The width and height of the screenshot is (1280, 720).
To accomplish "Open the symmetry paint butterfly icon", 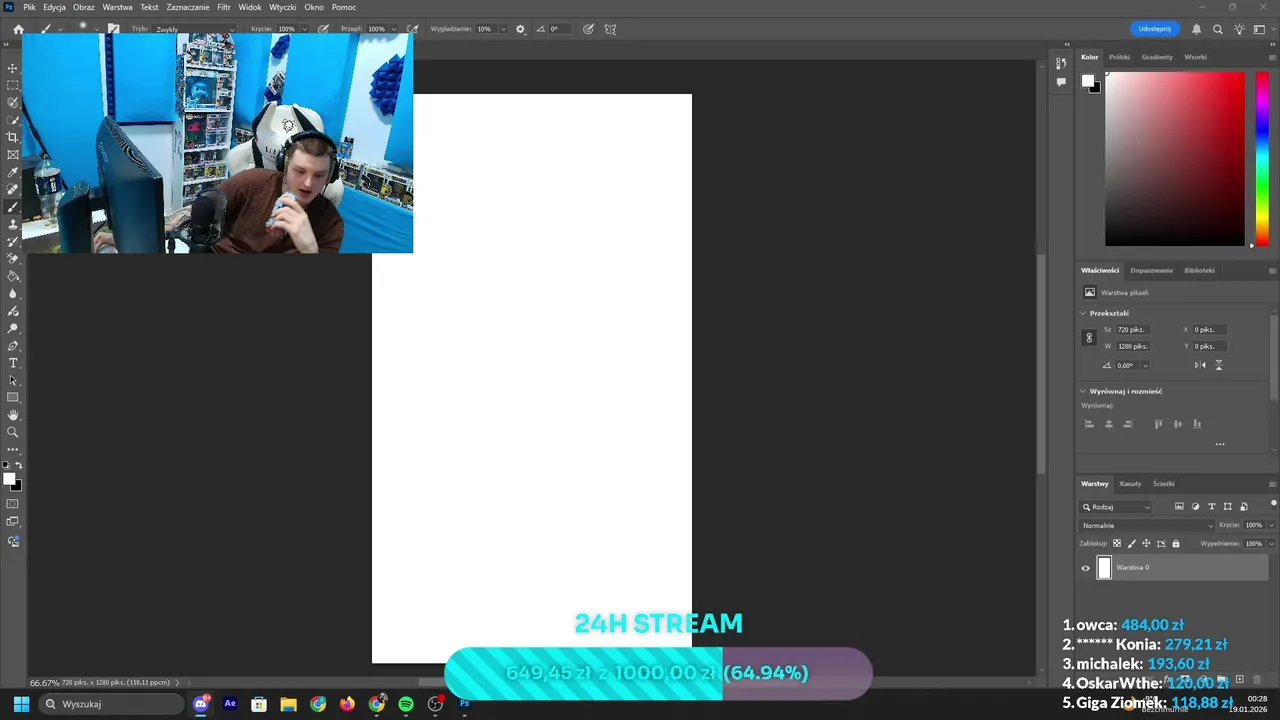I will (610, 29).
